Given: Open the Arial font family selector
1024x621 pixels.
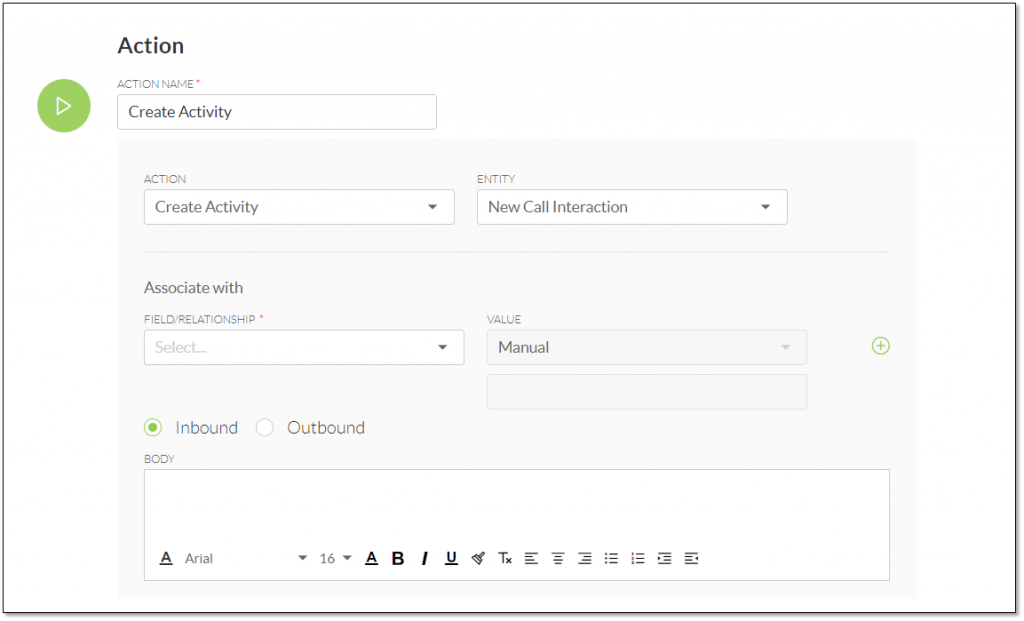Looking at the screenshot, I should click(240, 558).
